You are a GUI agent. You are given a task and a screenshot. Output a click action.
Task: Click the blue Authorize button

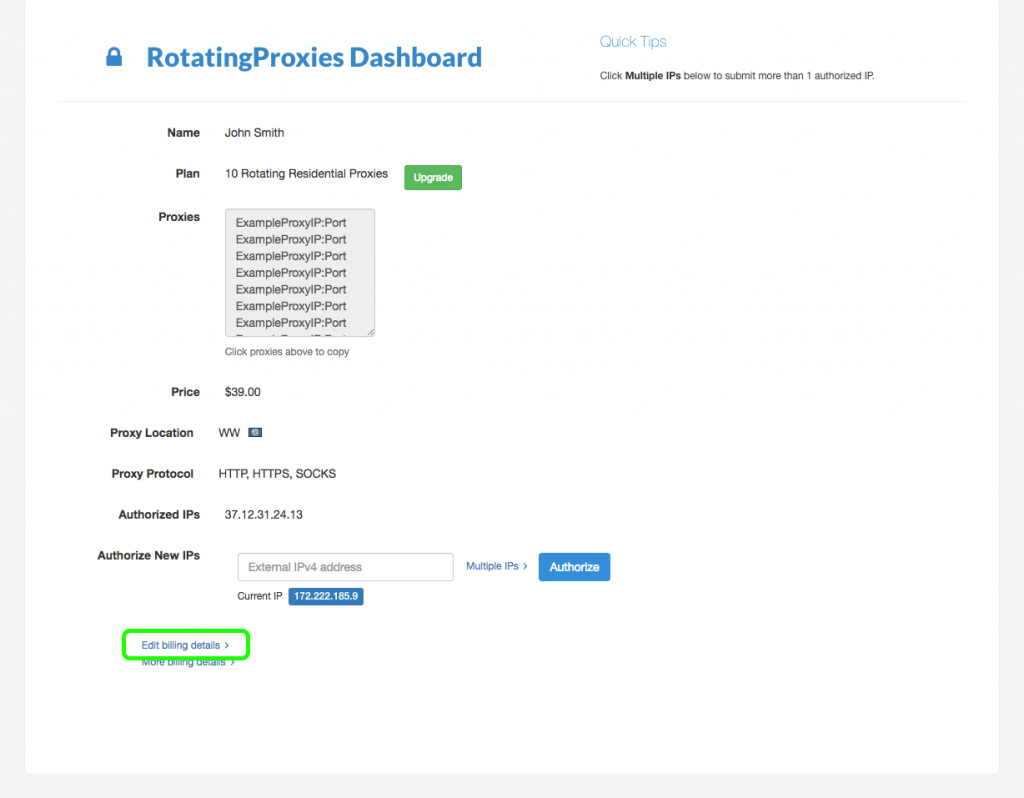pos(574,567)
